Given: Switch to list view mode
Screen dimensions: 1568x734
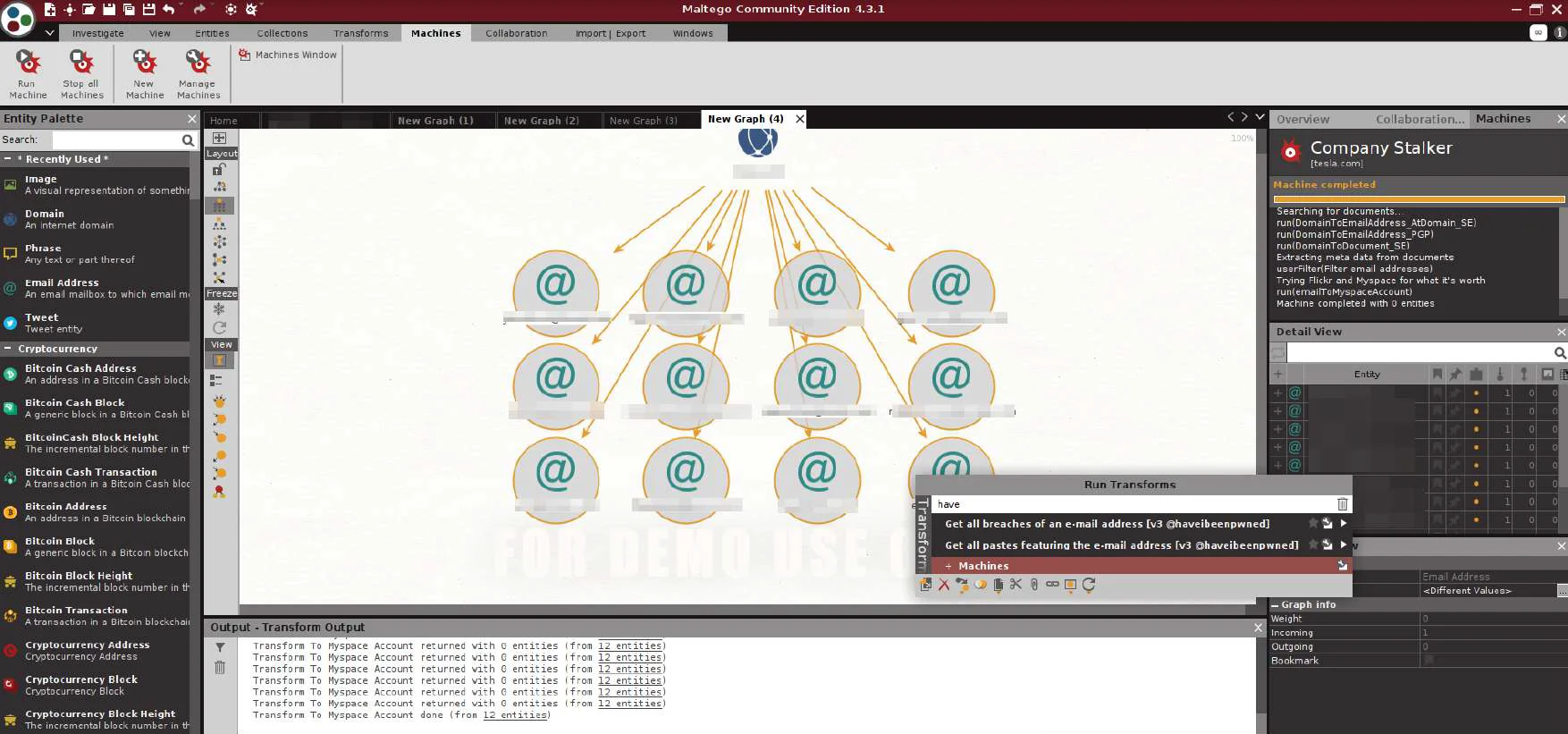Looking at the screenshot, I should pos(215,380).
